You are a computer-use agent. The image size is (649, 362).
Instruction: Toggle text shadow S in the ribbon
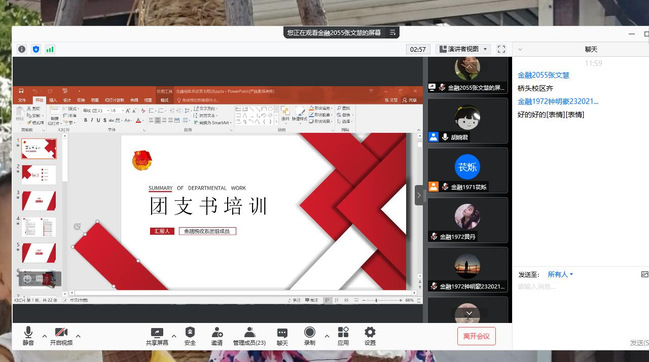(105, 120)
